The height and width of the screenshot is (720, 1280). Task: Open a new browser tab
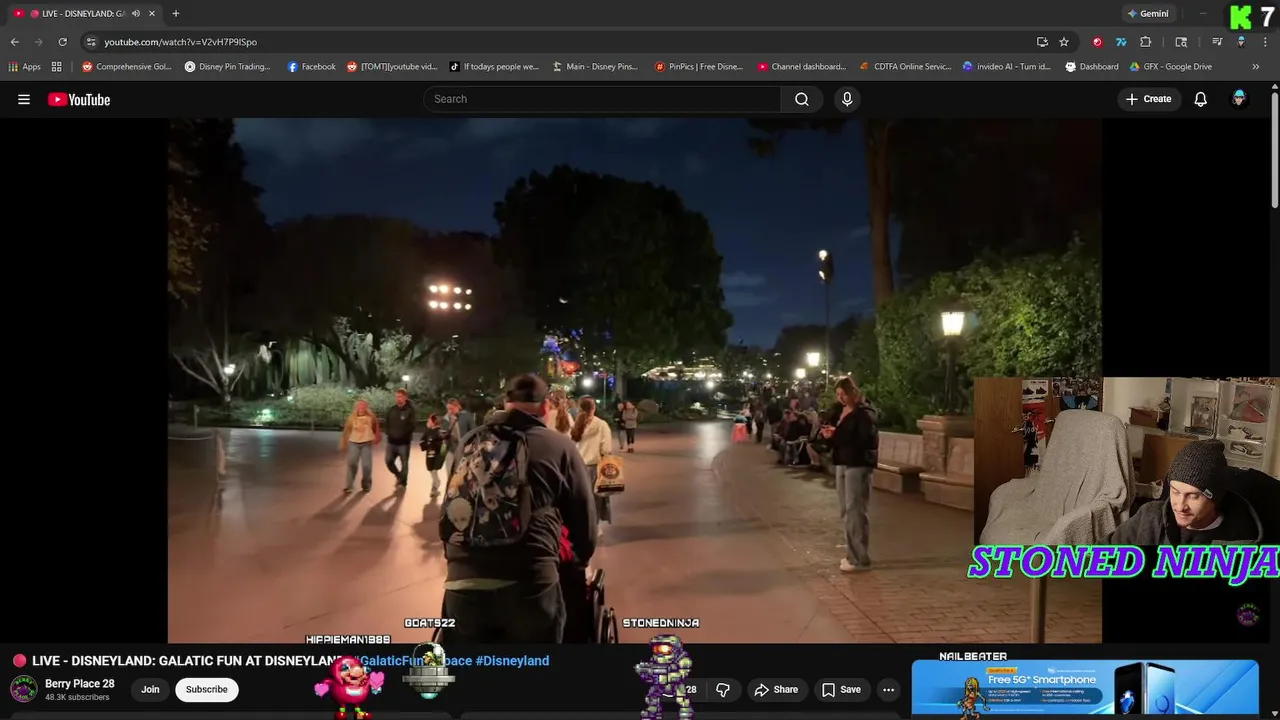coord(175,14)
